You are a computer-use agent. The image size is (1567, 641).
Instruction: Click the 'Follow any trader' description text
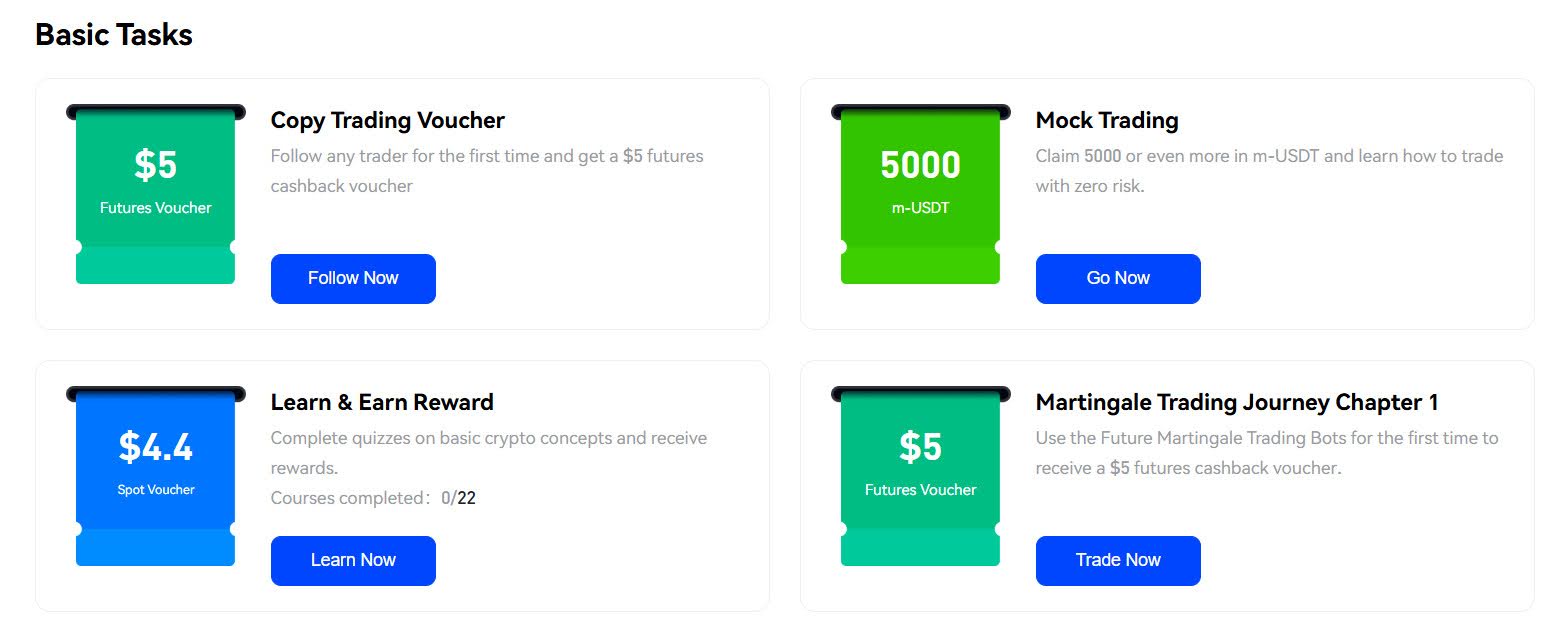487,171
